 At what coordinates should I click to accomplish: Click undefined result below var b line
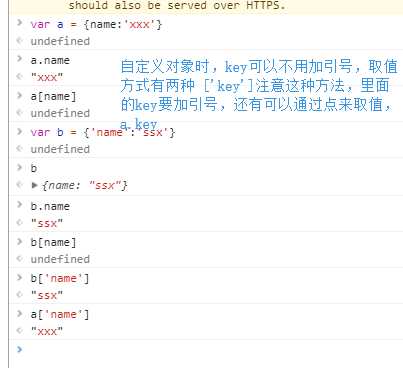point(60,149)
